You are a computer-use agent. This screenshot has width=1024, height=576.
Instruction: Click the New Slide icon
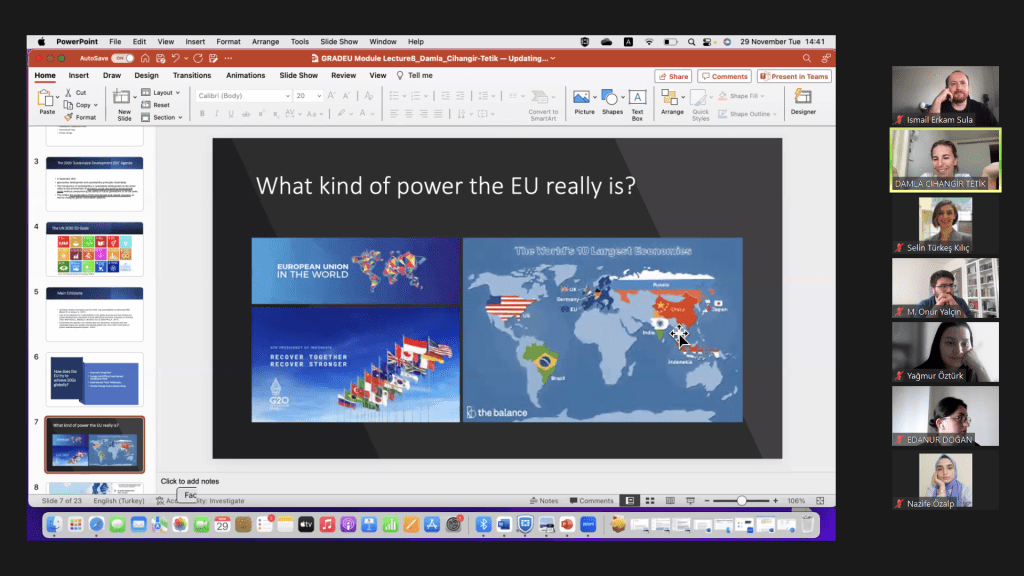click(123, 101)
